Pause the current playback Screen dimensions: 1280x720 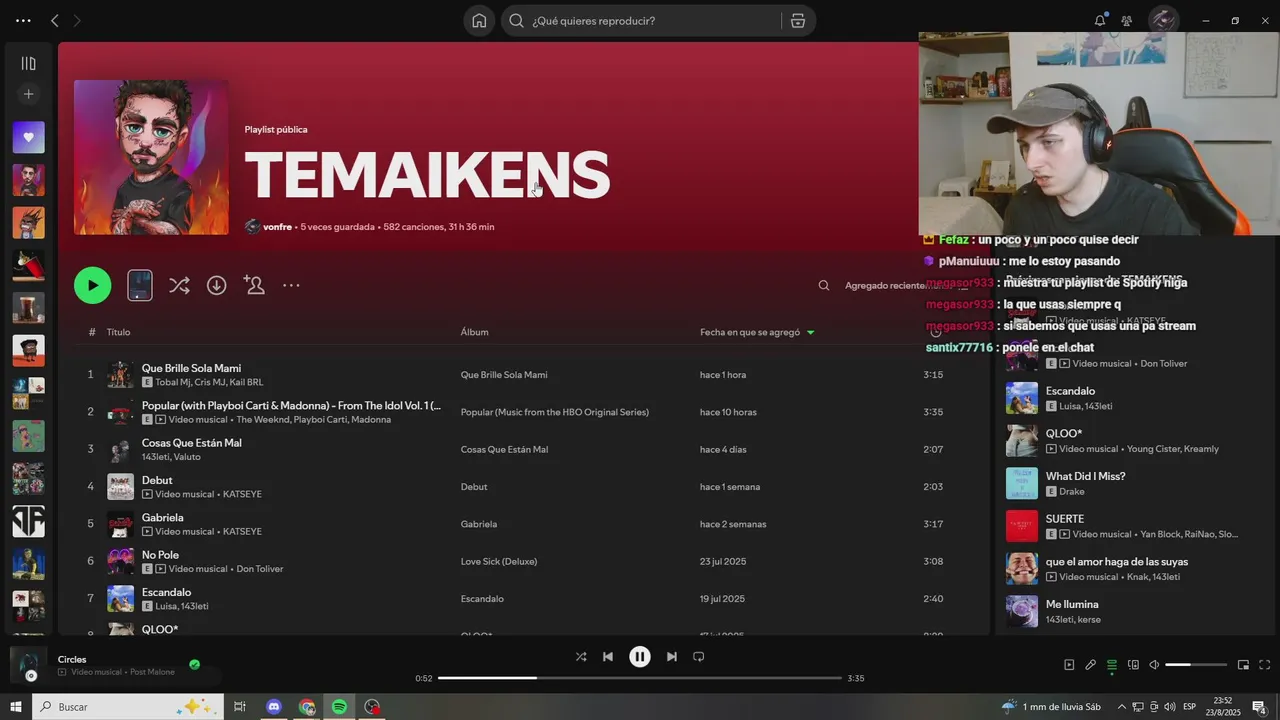coord(640,657)
